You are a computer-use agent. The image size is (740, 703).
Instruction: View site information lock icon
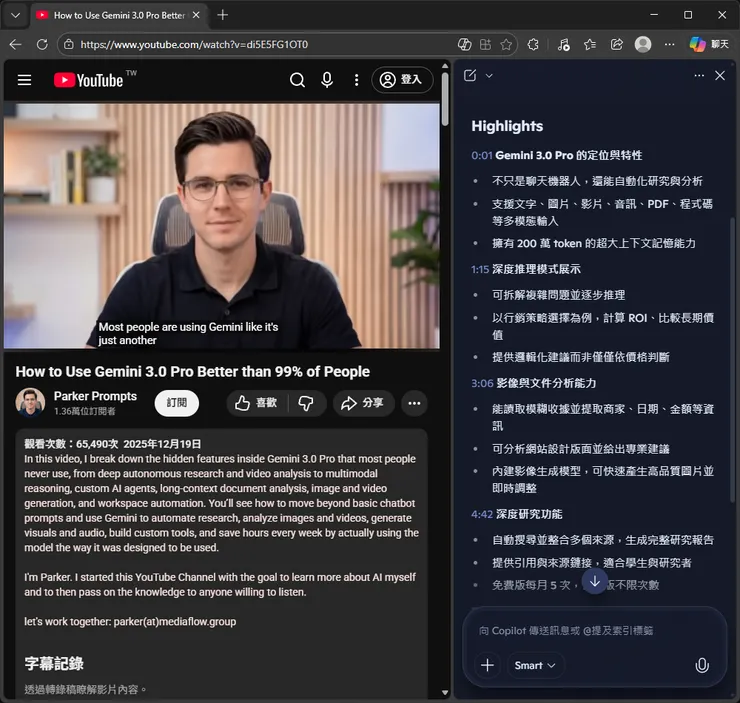[69, 44]
